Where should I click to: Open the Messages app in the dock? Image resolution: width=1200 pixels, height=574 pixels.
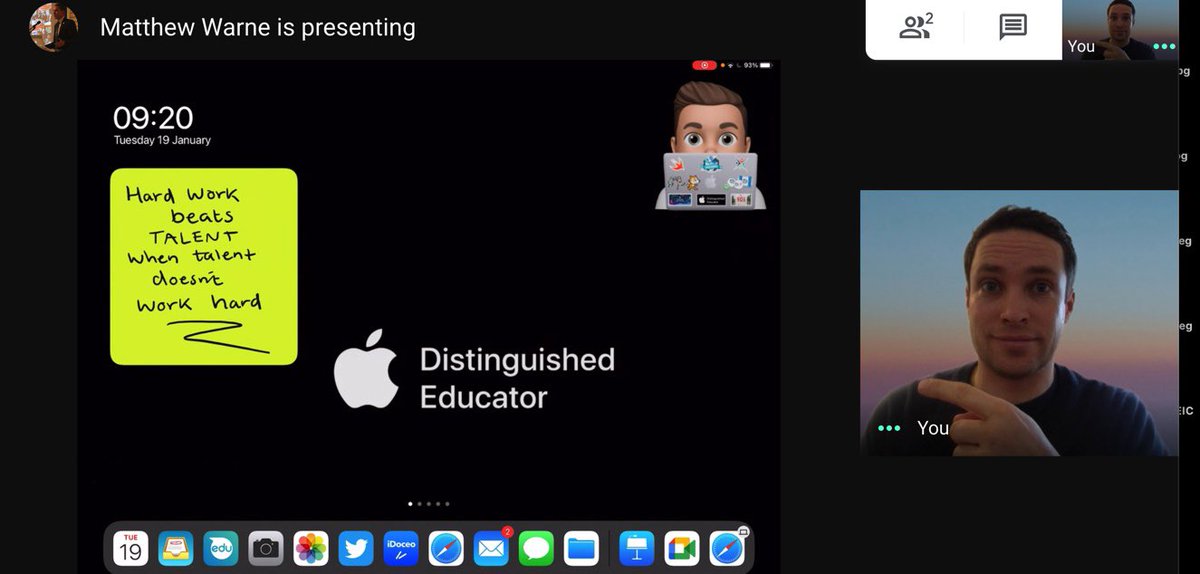537,548
